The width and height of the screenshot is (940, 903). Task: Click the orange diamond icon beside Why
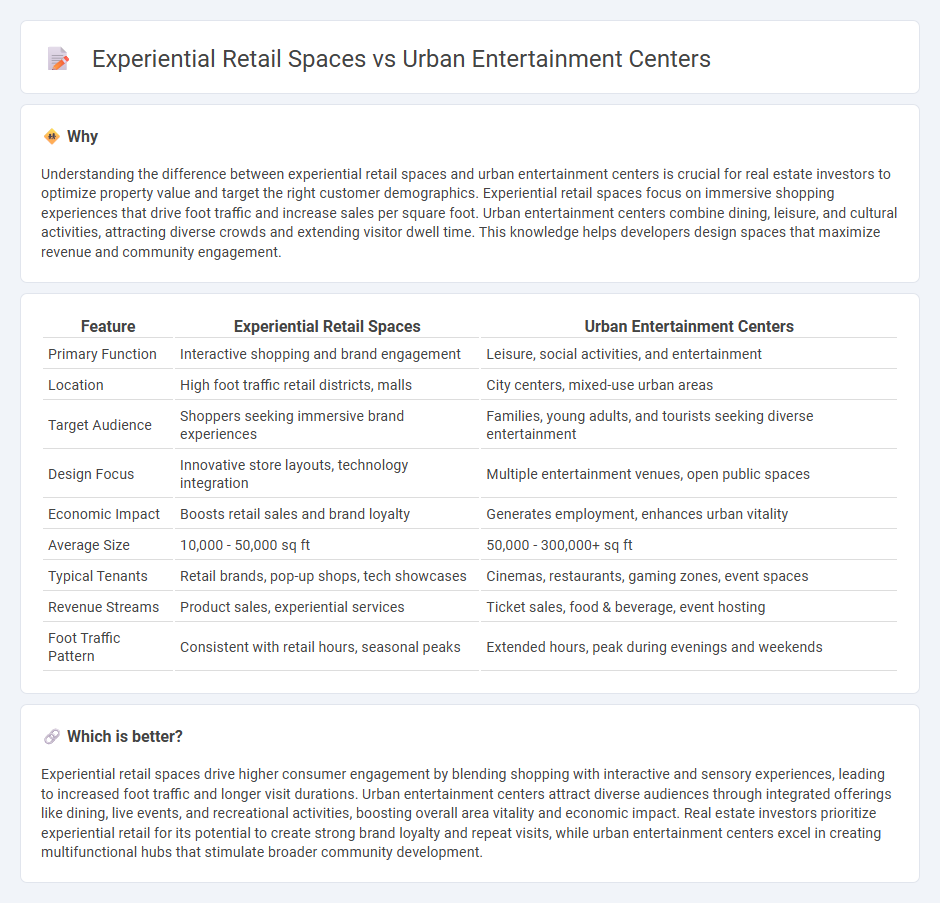click(x=52, y=137)
